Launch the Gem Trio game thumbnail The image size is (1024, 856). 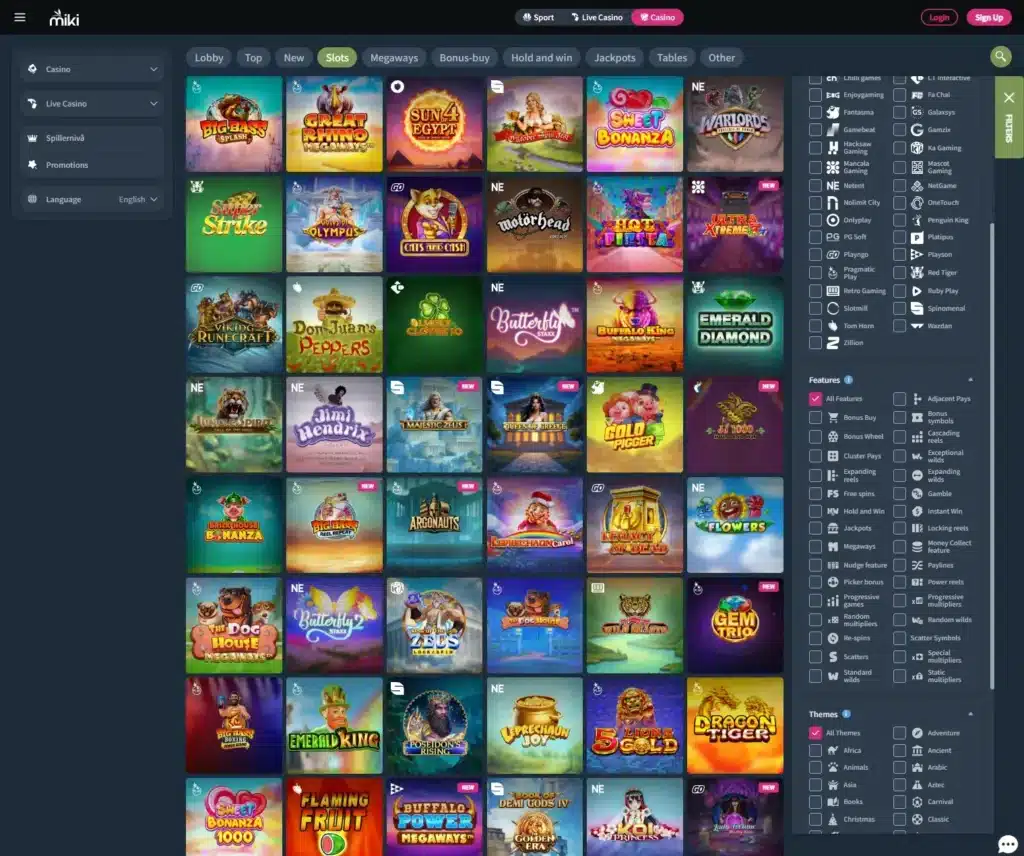point(735,625)
